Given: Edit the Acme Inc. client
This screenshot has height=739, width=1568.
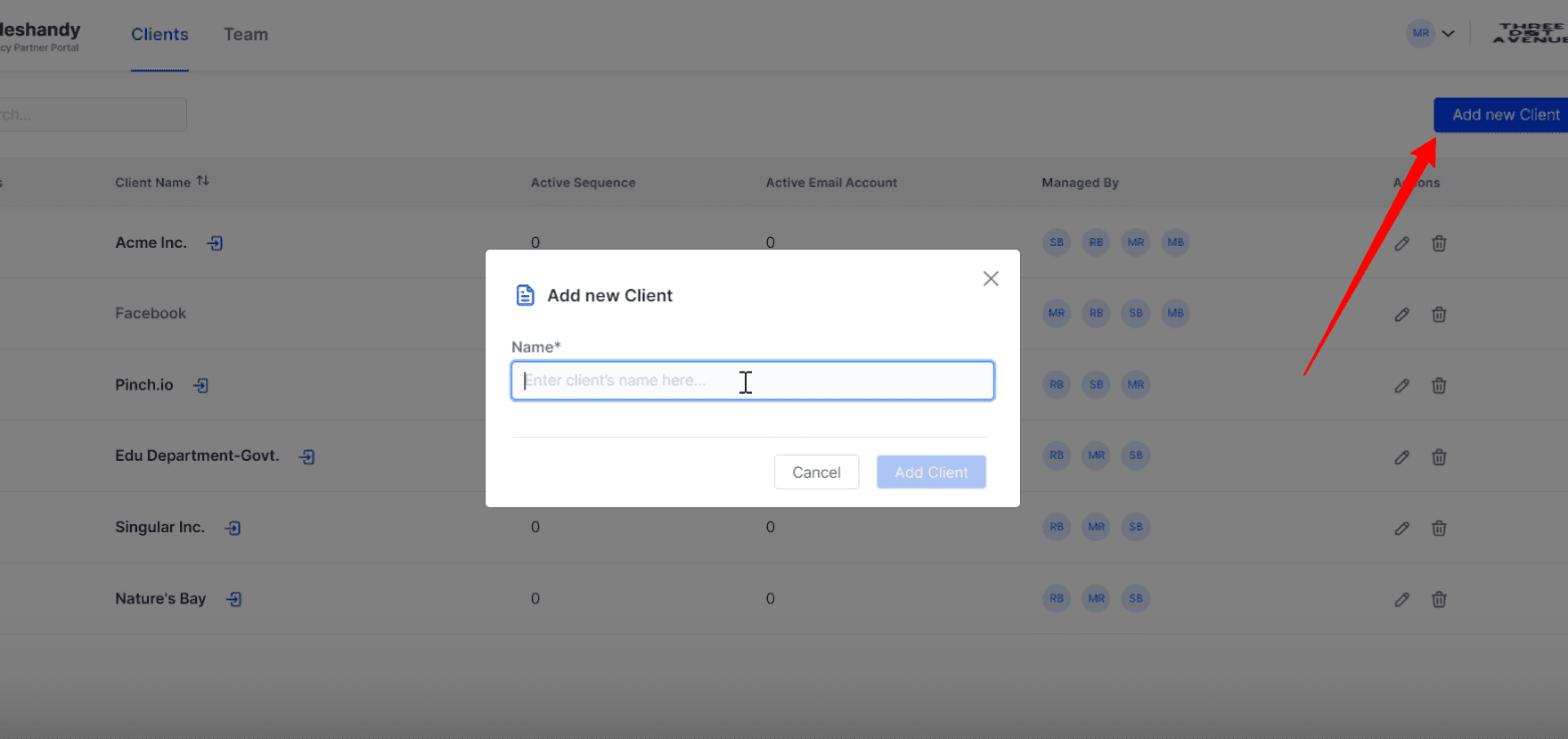Looking at the screenshot, I should (1402, 243).
